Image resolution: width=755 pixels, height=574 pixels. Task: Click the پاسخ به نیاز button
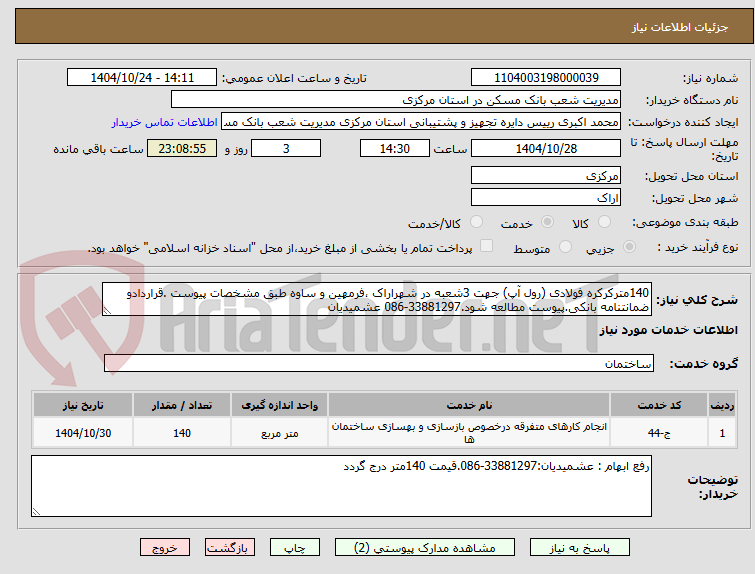(x=579, y=548)
